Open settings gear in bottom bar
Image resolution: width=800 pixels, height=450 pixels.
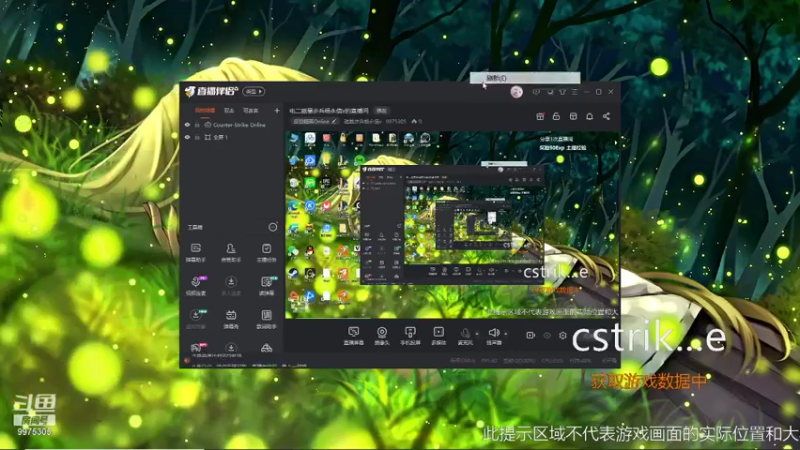coord(563,335)
